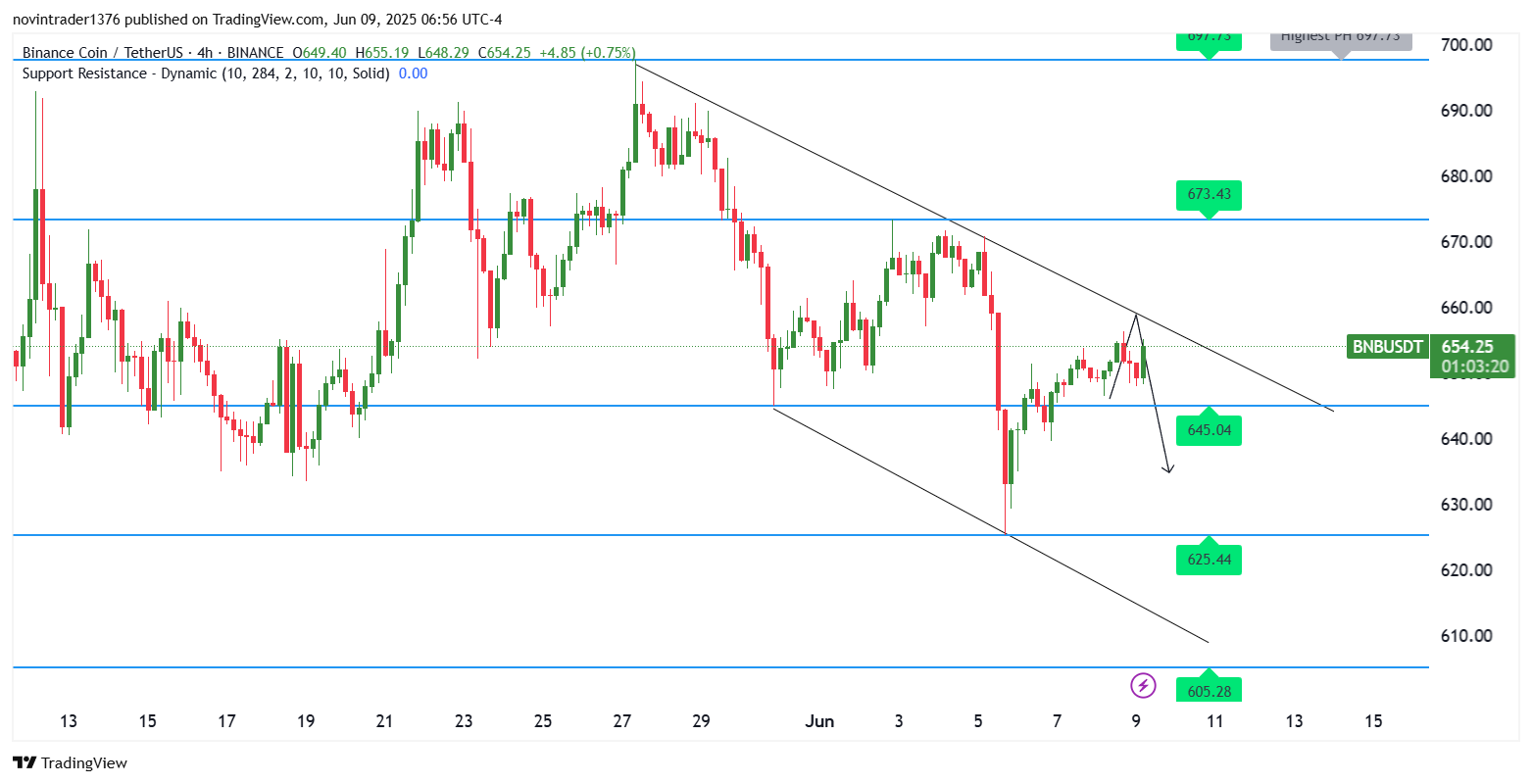
Task: Click the change value +4.85 (+0.75%)
Action: 587,53
